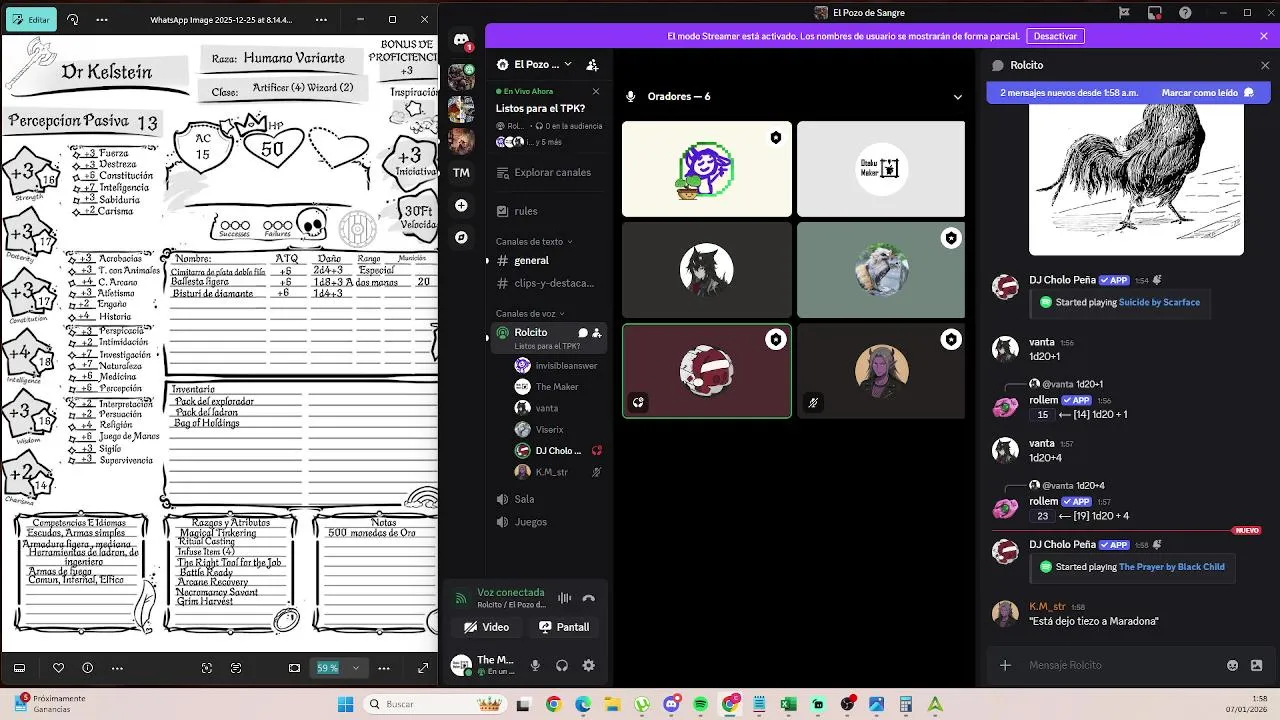The height and width of the screenshot is (720, 1280).
Task: Open more options beside Photos zoom
Action: click(384, 667)
